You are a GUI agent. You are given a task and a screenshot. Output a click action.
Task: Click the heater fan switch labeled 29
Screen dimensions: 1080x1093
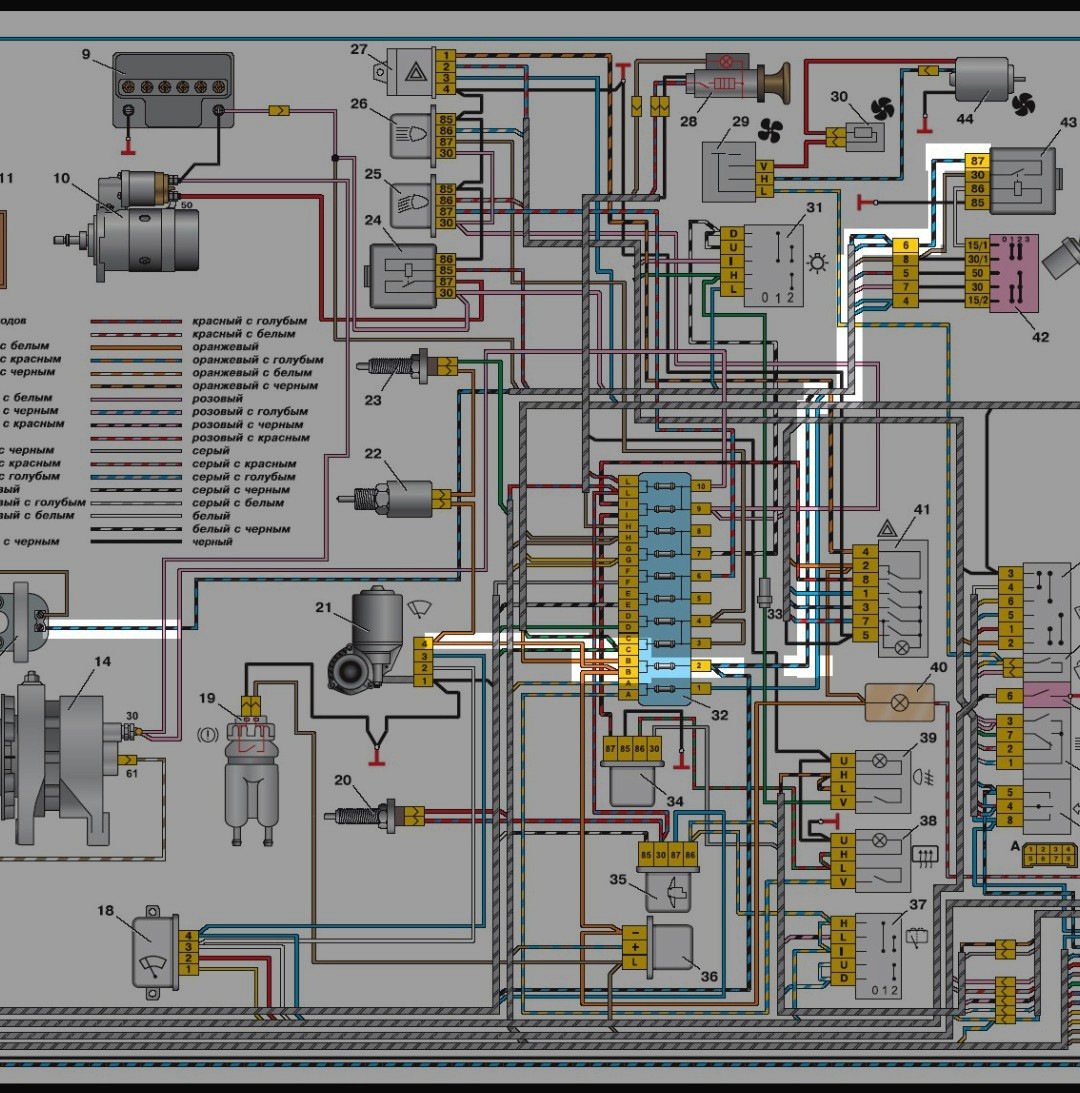pos(729,171)
